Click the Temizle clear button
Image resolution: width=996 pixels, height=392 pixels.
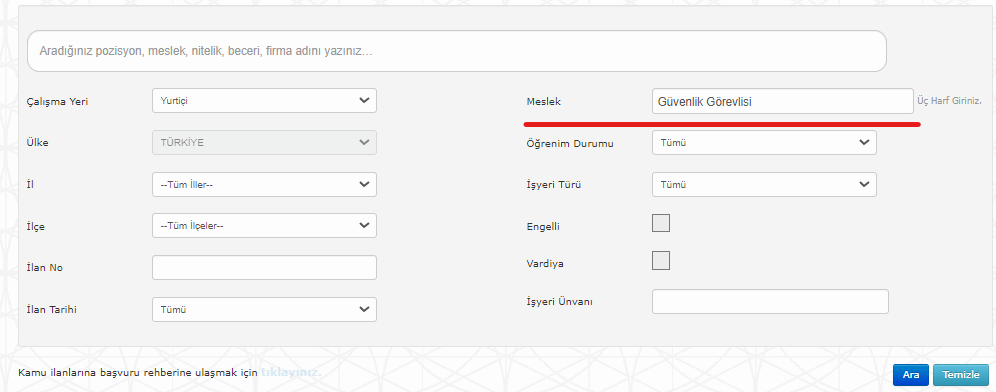(x=960, y=375)
